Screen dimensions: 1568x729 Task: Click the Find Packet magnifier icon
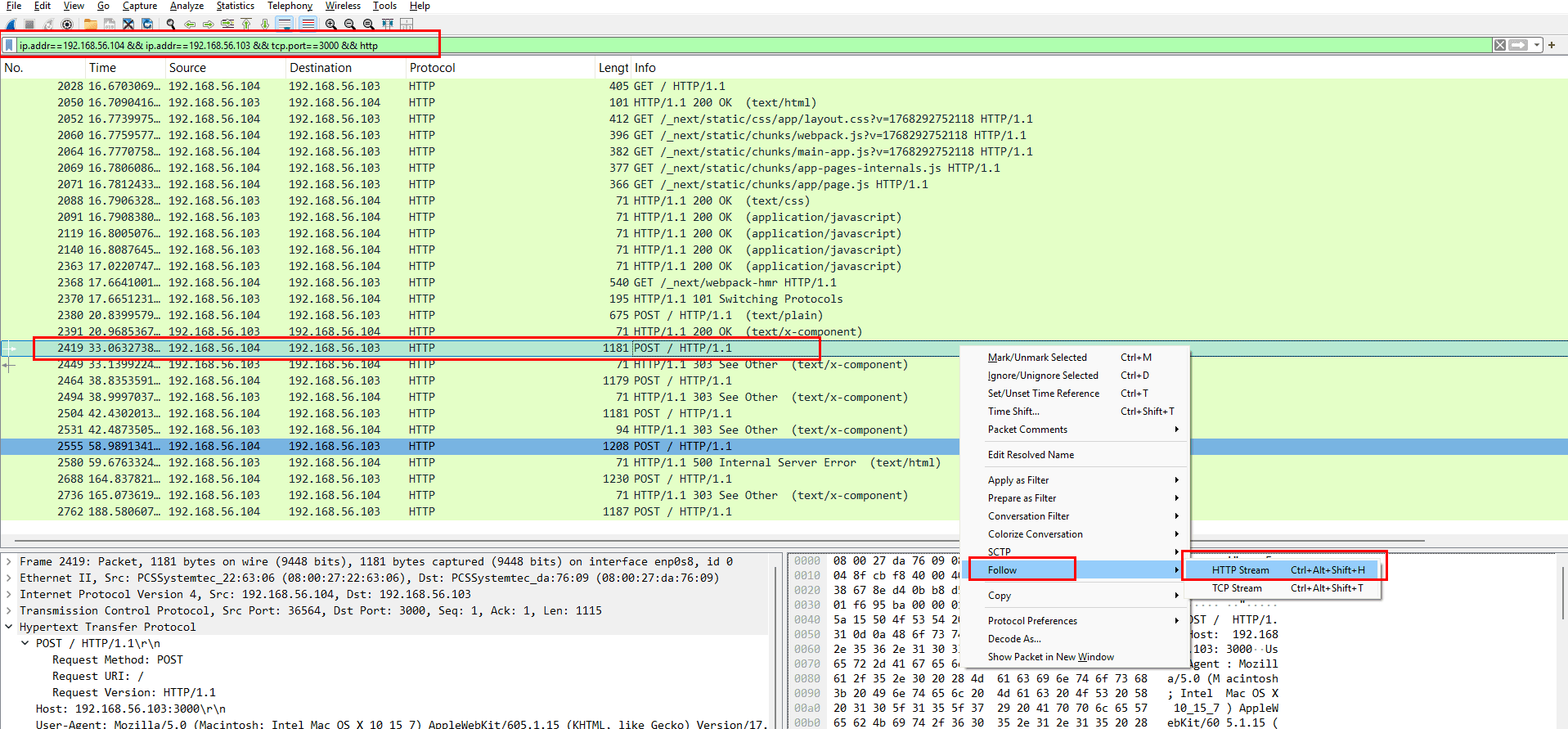click(171, 25)
